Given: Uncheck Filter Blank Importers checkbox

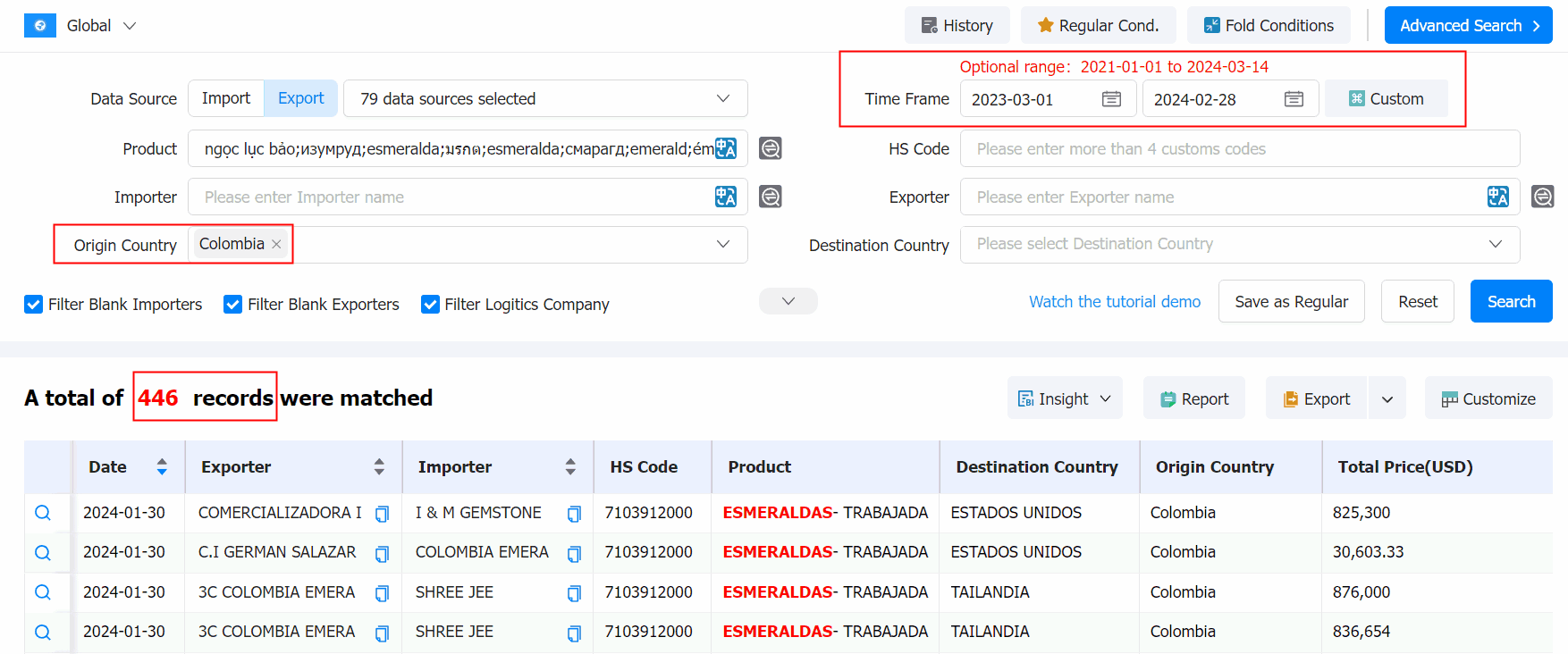Looking at the screenshot, I should pos(34,305).
